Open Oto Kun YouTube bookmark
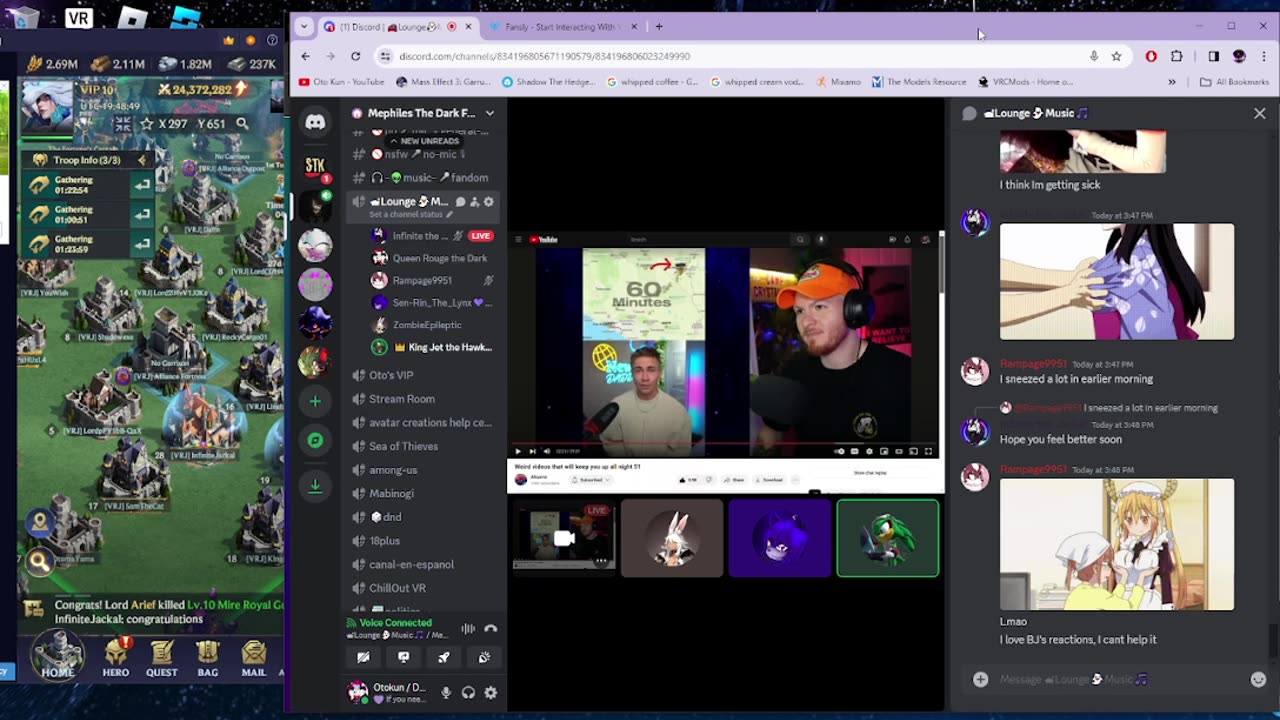 click(341, 82)
